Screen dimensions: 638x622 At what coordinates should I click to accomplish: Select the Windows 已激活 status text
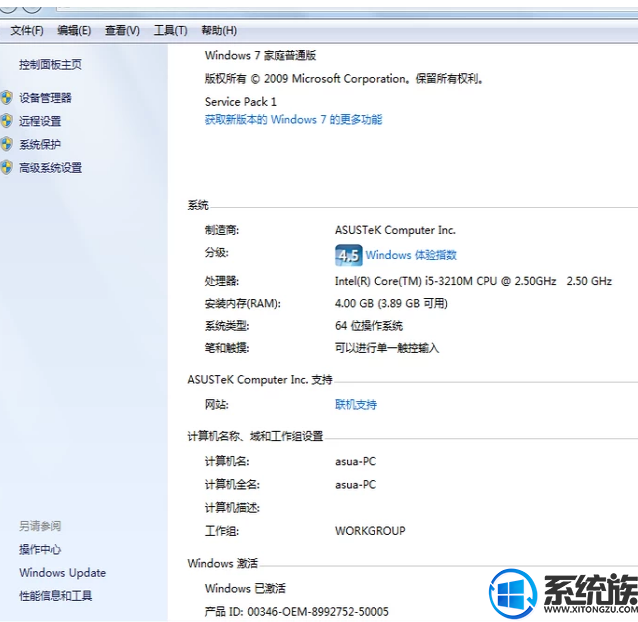[245, 588]
